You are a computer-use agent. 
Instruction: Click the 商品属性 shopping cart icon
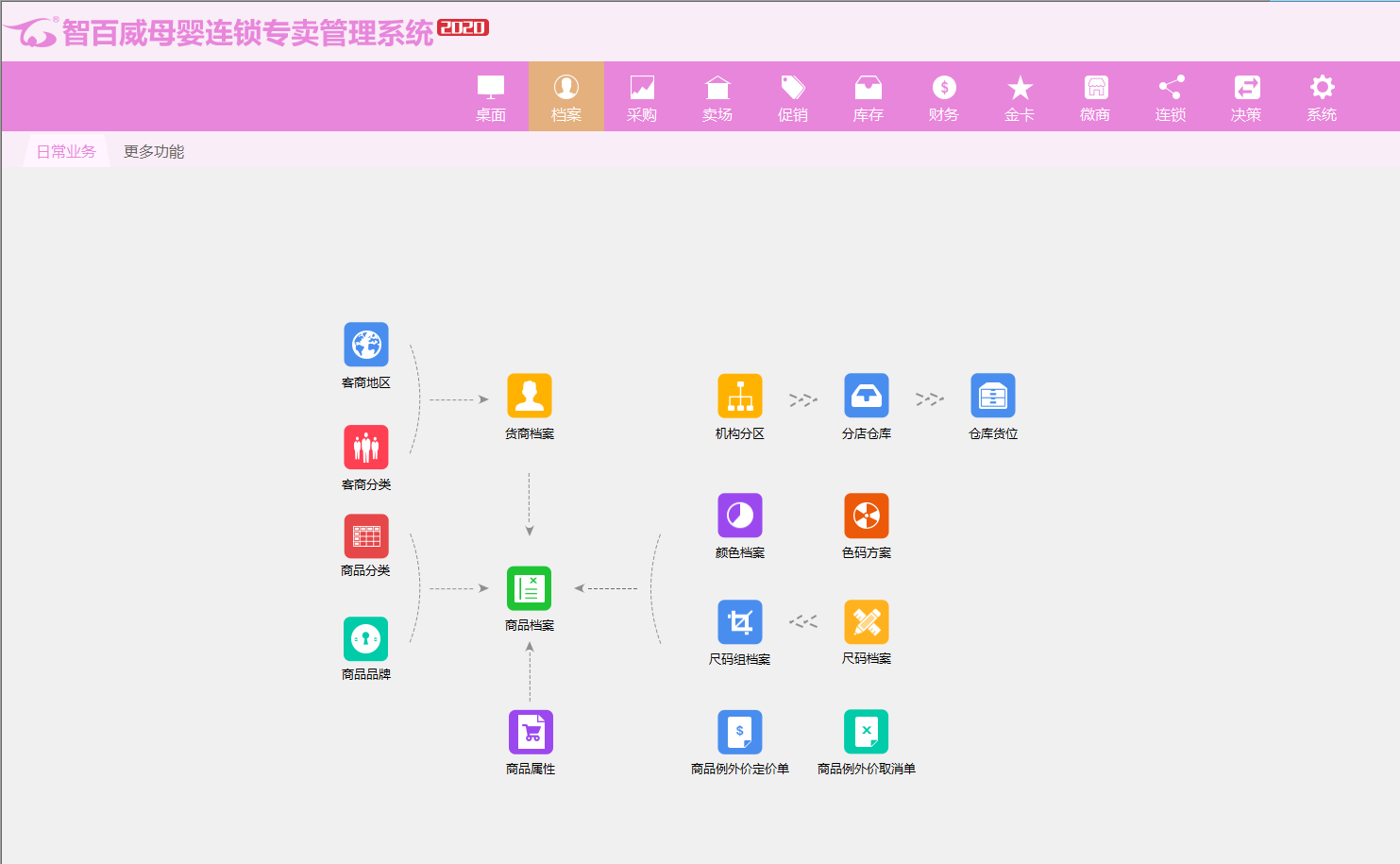pos(530,732)
